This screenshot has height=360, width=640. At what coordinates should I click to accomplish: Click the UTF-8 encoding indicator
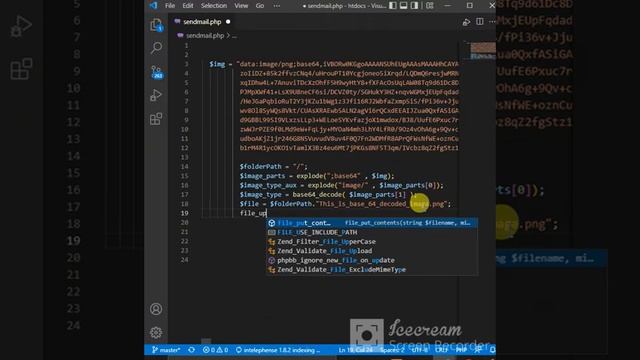point(420,350)
